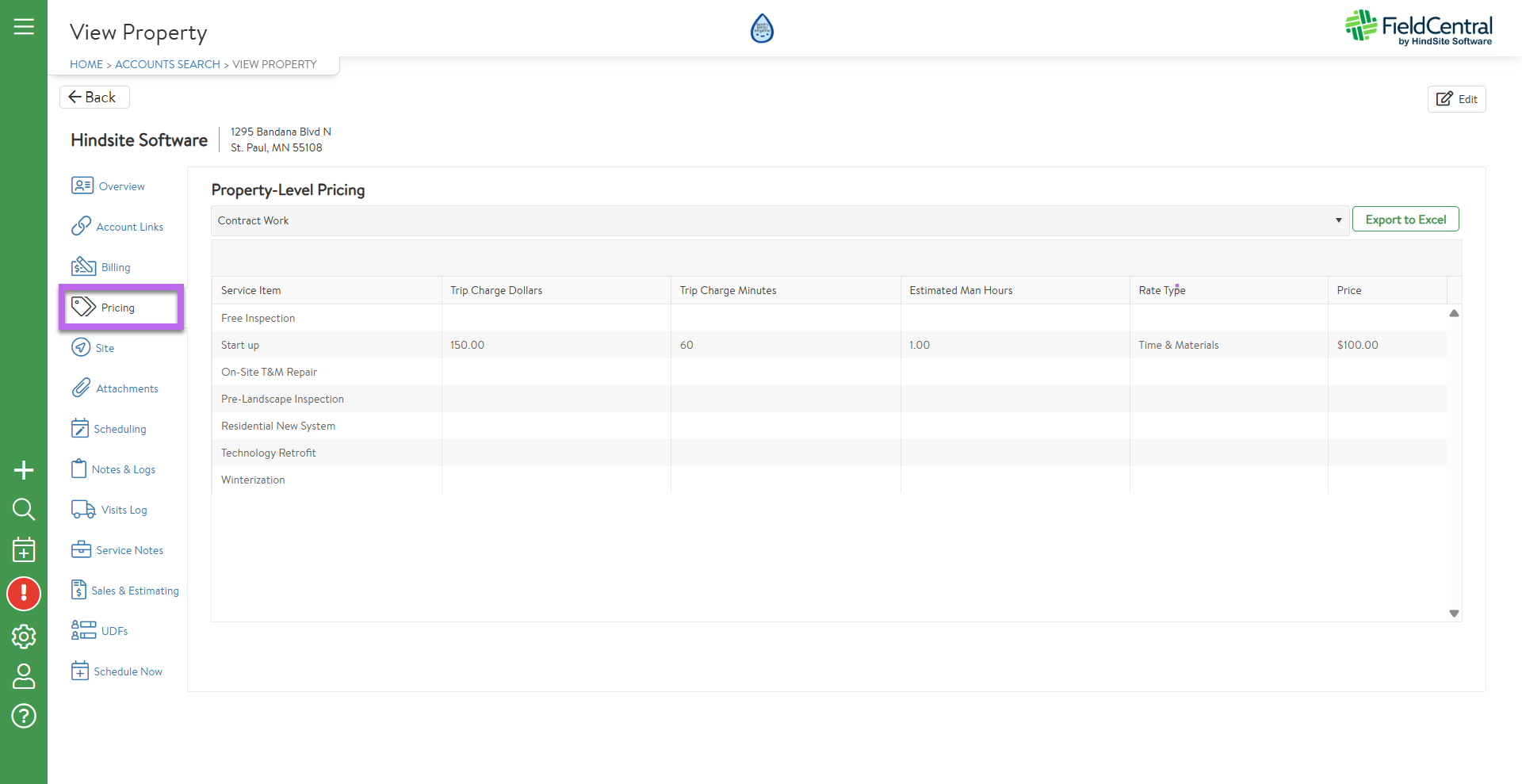This screenshot has height=784, width=1522.
Task: Click the Back button
Action: click(x=94, y=97)
